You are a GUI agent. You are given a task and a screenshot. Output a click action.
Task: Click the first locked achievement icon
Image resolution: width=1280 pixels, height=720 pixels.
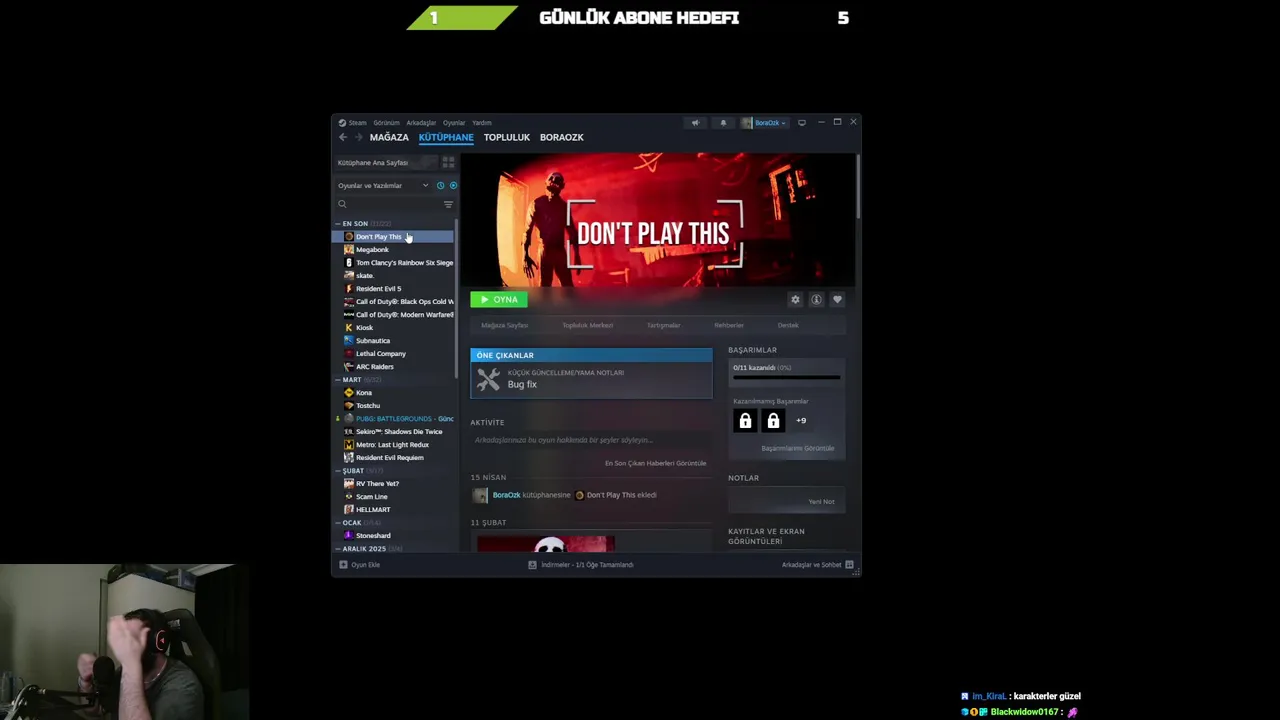click(x=745, y=421)
